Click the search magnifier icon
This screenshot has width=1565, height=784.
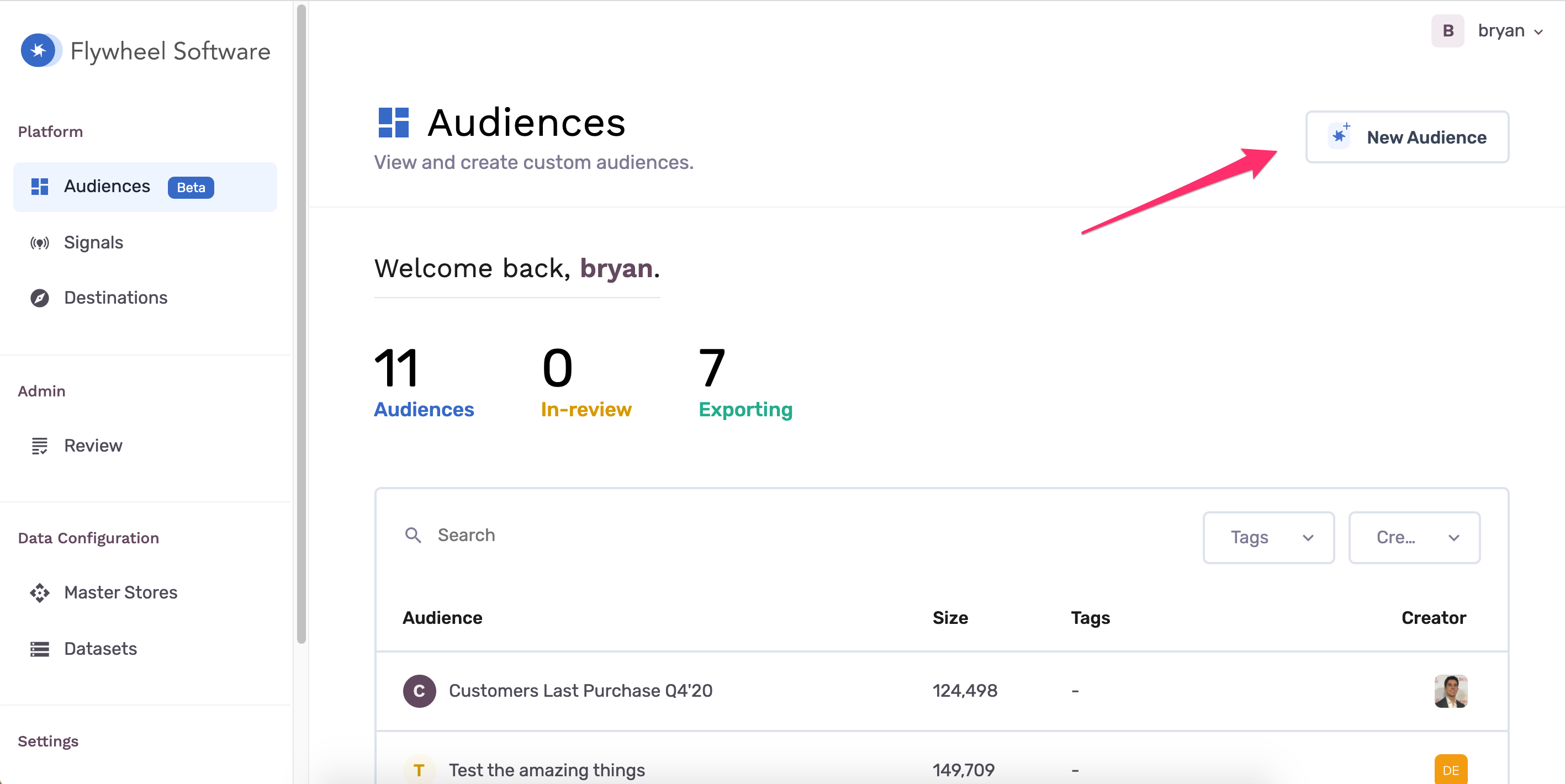pyautogui.click(x=413, y=535)
